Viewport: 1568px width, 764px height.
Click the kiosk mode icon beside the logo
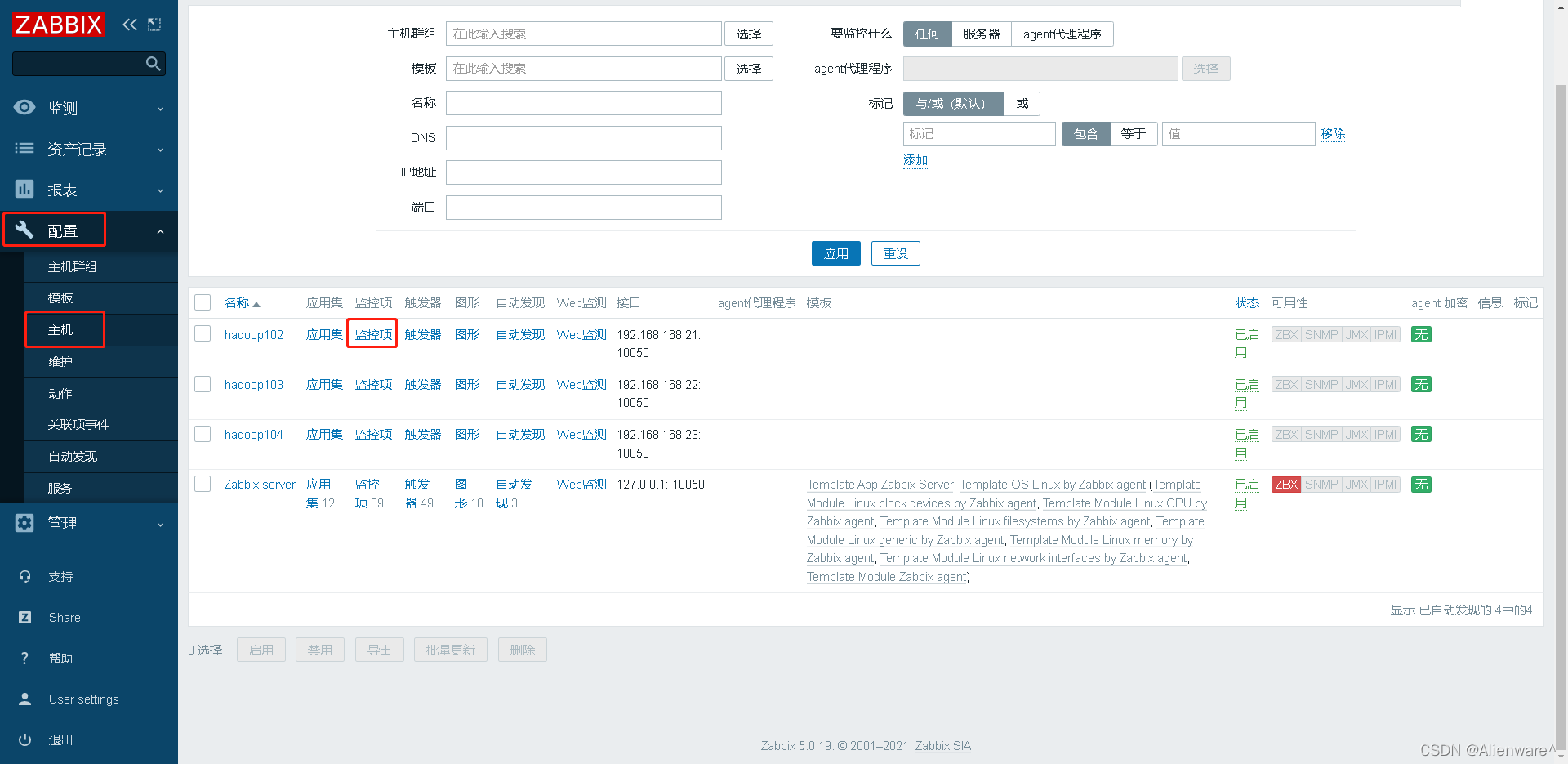point(154,25)
